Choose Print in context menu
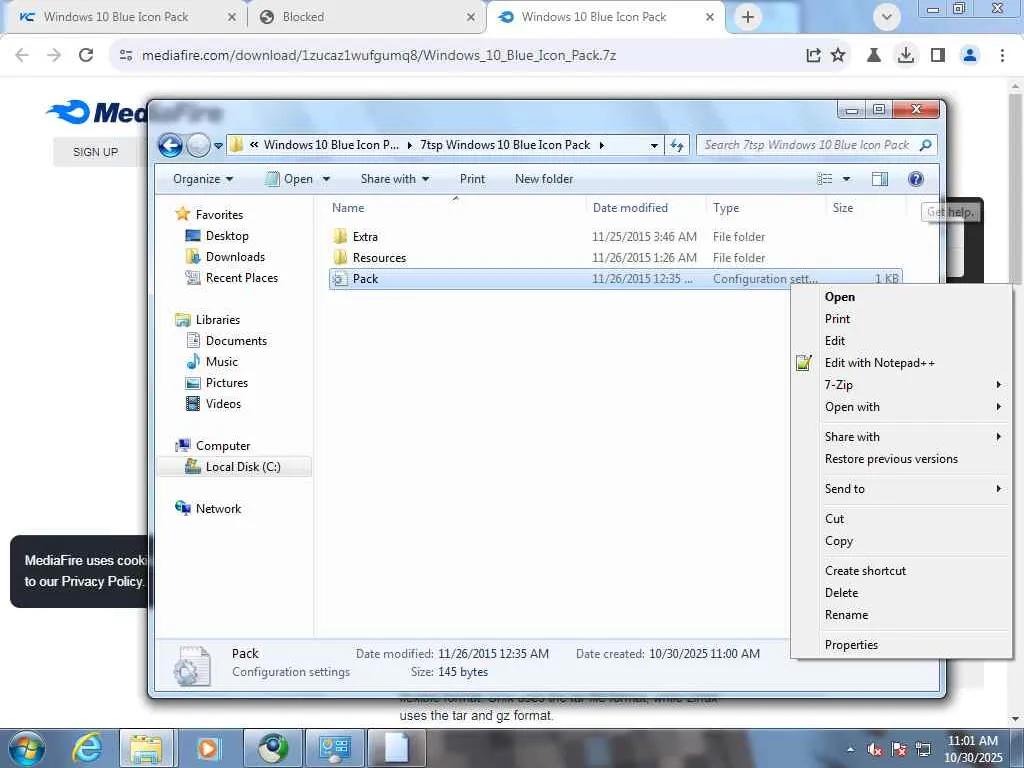Screen dimensions: 1024x768 click(837, 319)
